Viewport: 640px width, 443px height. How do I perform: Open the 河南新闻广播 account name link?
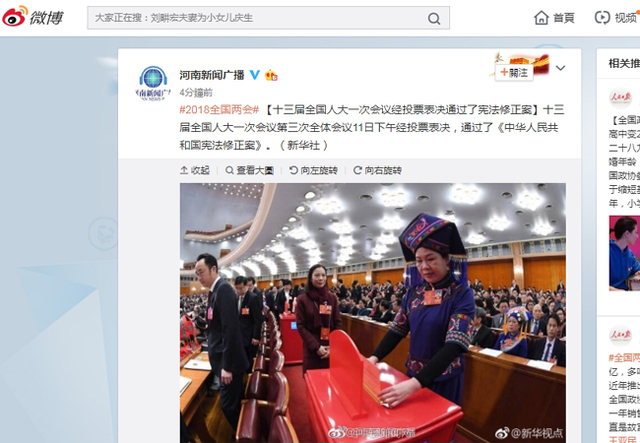(212, 75)
